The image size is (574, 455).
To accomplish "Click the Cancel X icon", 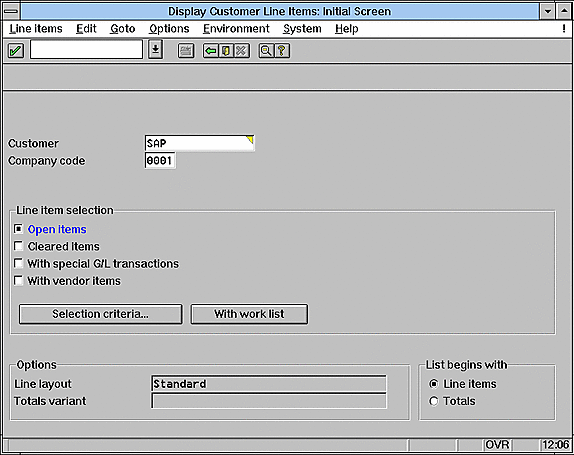I will (242, 51).
